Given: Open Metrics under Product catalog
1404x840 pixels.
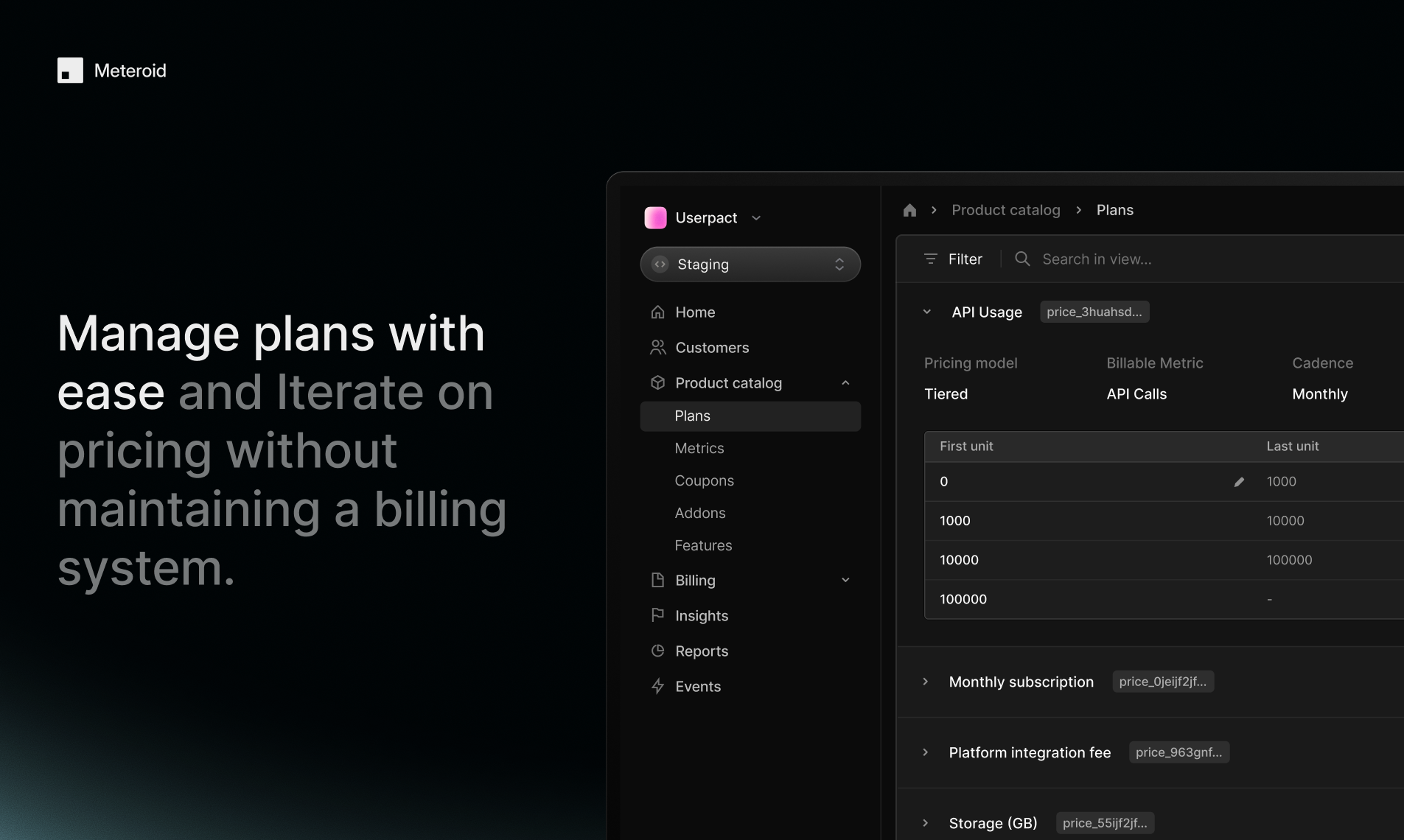Looking at the screenshot, I should click(699, 448).
